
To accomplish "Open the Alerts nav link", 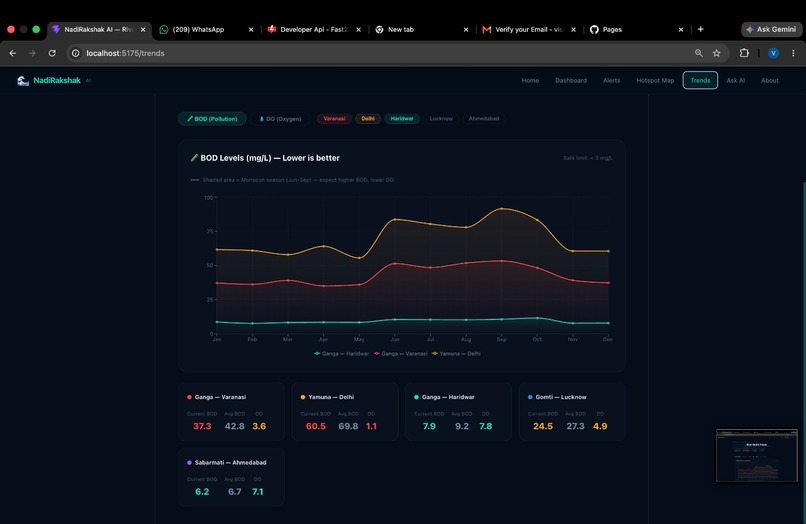I will (x=611, y=81).
